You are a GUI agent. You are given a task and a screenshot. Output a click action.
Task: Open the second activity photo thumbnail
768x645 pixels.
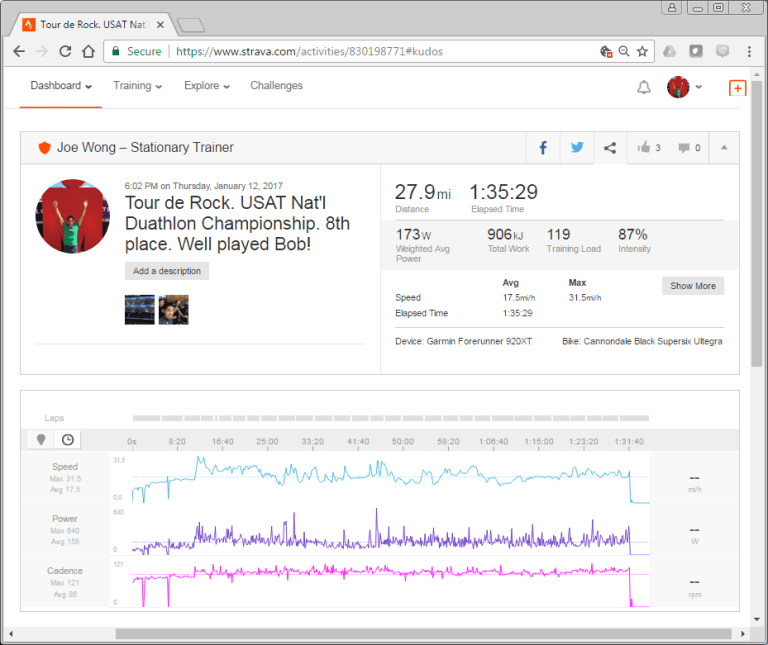click(x=173, y=310)
